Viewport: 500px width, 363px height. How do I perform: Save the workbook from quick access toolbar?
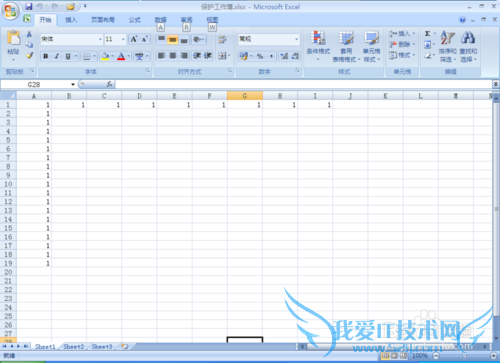(x=29, y=6)
